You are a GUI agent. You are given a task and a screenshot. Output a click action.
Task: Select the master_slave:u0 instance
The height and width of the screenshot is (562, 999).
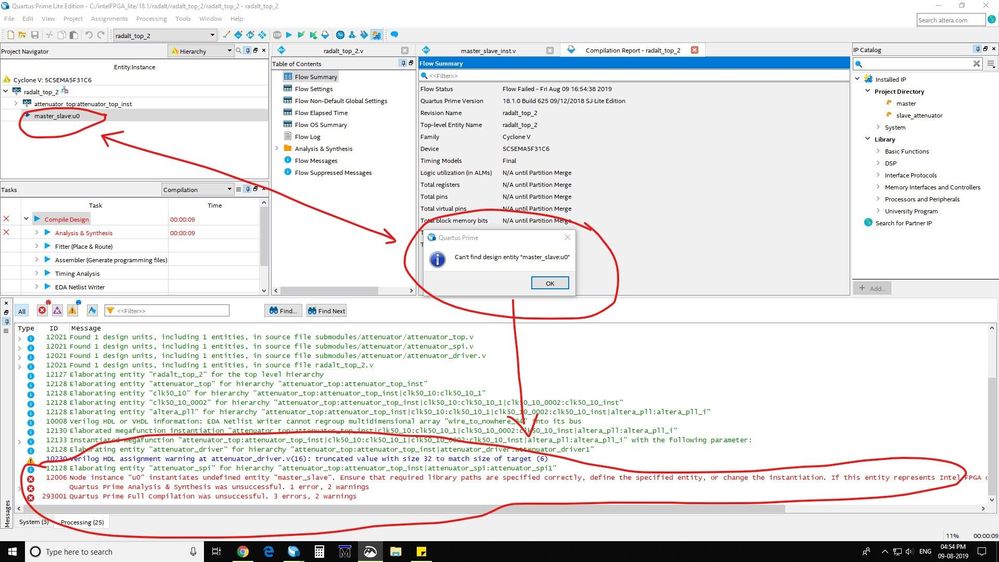[56, 115]
